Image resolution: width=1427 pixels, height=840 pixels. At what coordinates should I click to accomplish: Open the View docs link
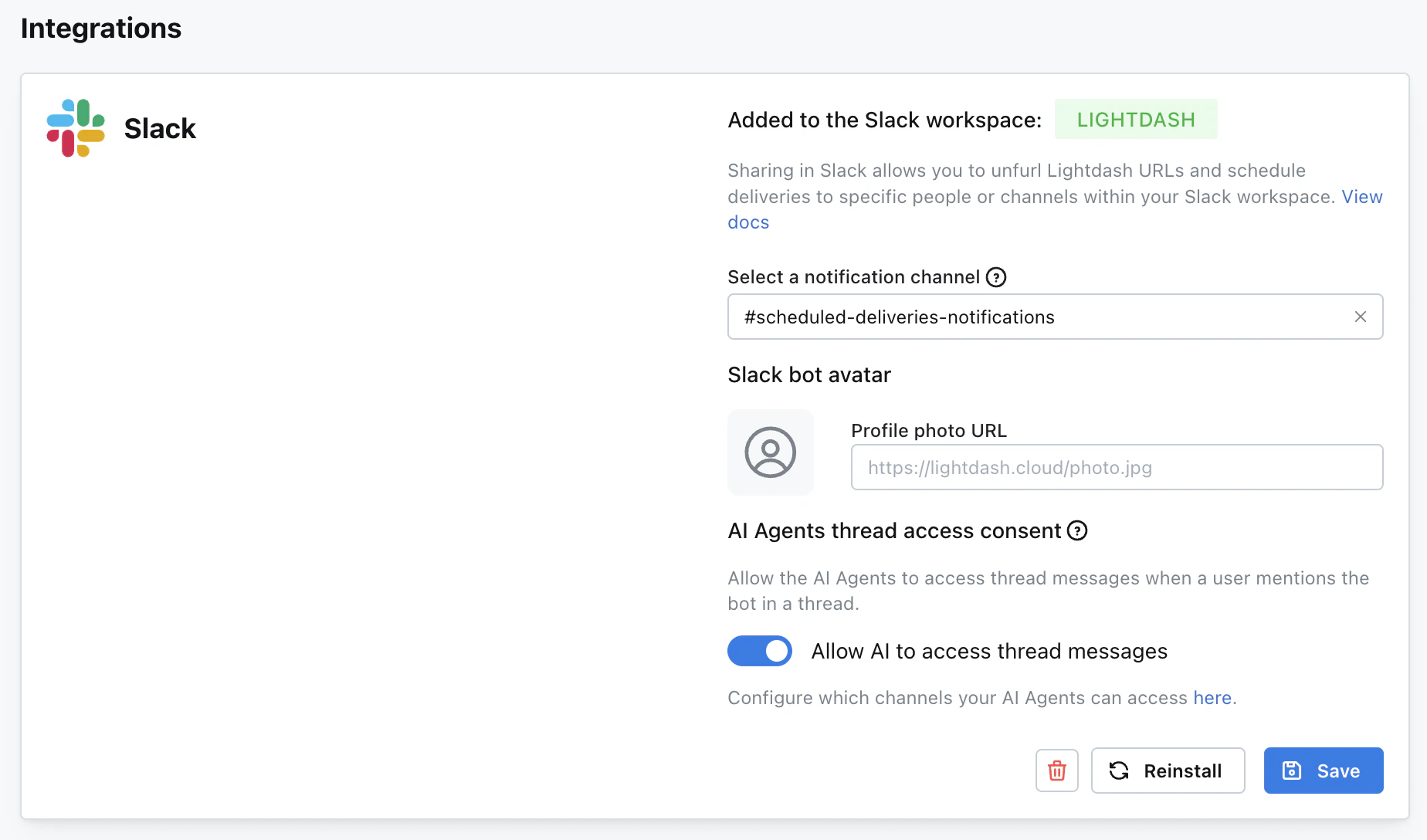(x=1361, y=197)
